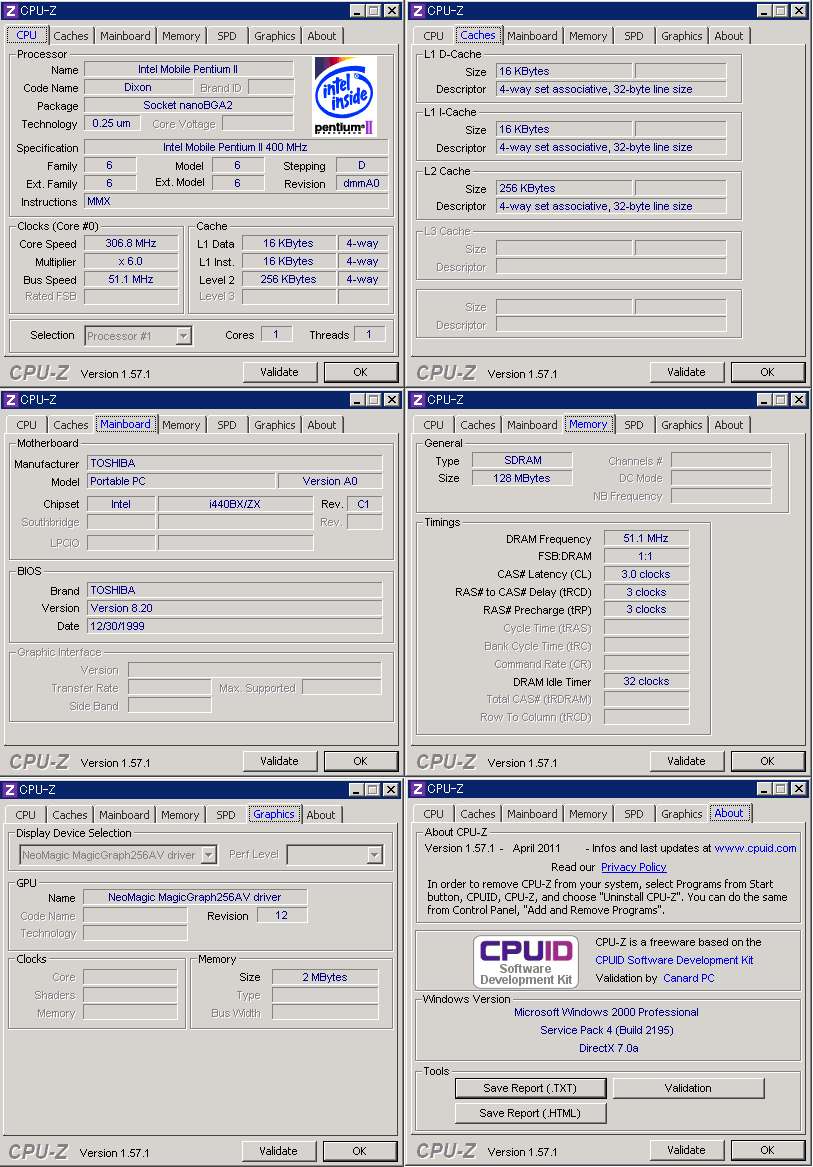Switch to Memory tab in the Mainboard-tab window

point(181,425)
